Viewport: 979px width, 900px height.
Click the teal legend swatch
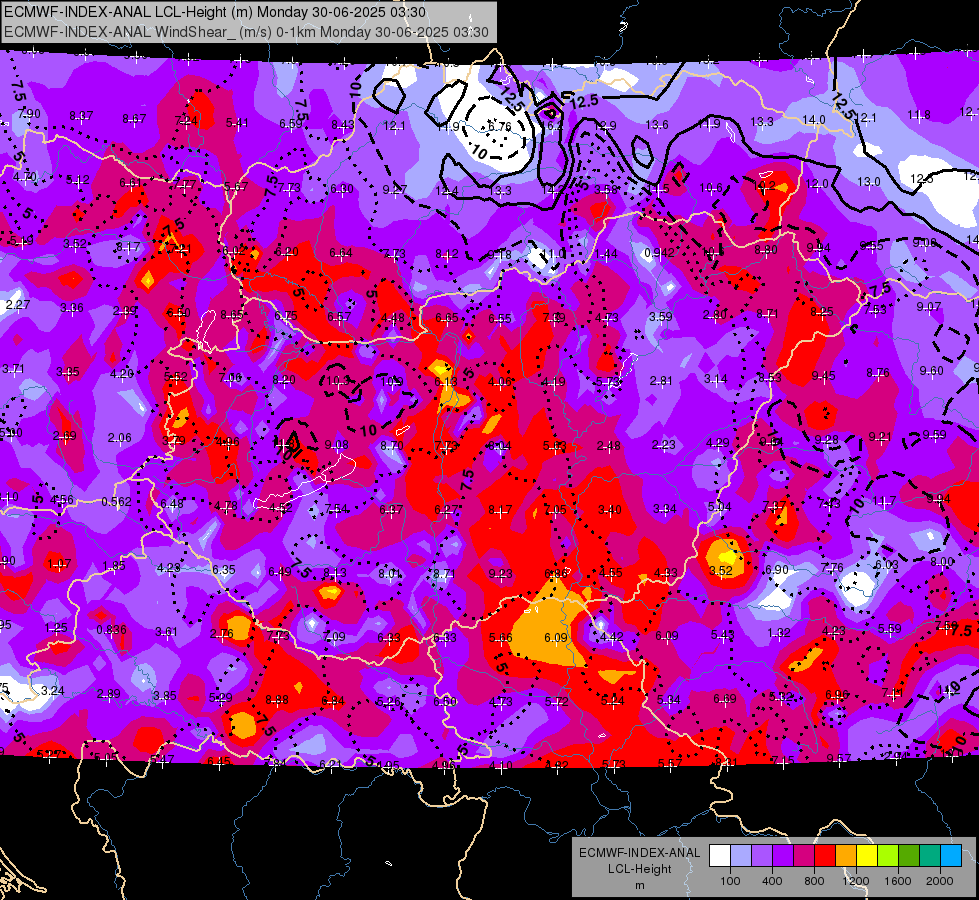coord(930,856)
